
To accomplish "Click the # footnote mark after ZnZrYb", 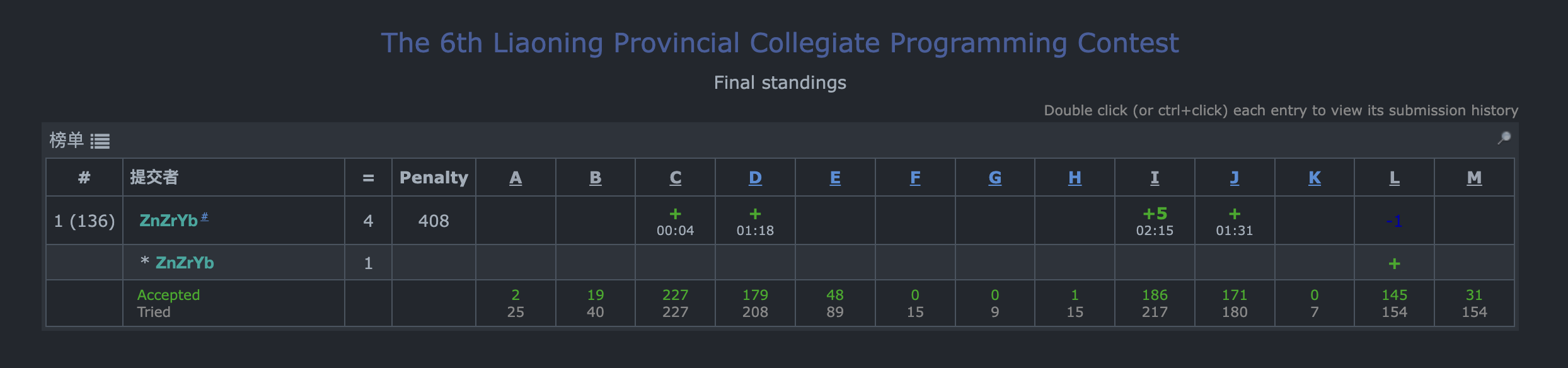I will pos(204,216).
